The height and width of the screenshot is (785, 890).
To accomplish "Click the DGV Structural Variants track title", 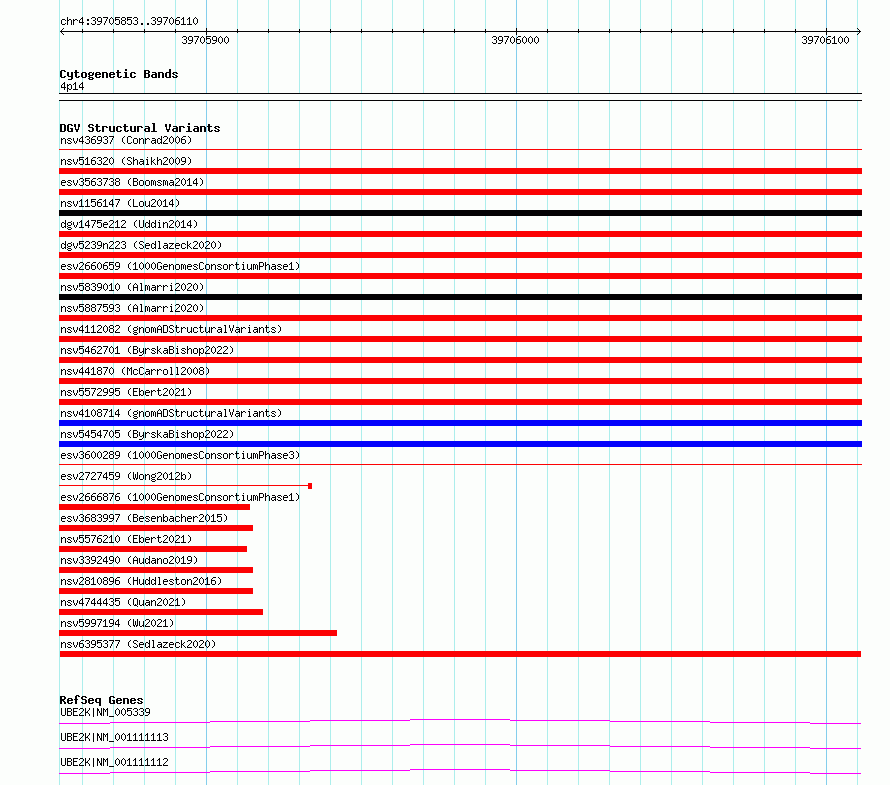I will pos(140,128).
